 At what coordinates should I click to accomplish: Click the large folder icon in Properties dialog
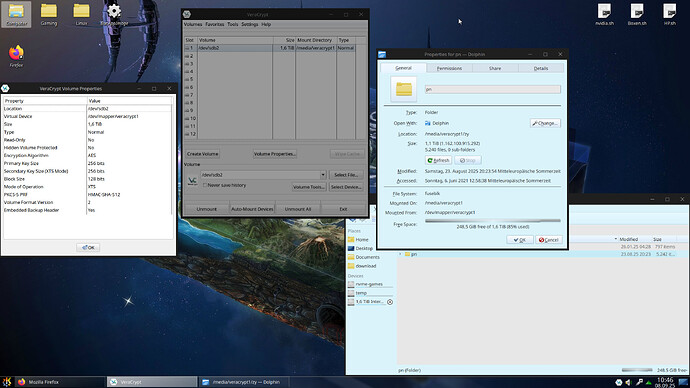point(404,89)
